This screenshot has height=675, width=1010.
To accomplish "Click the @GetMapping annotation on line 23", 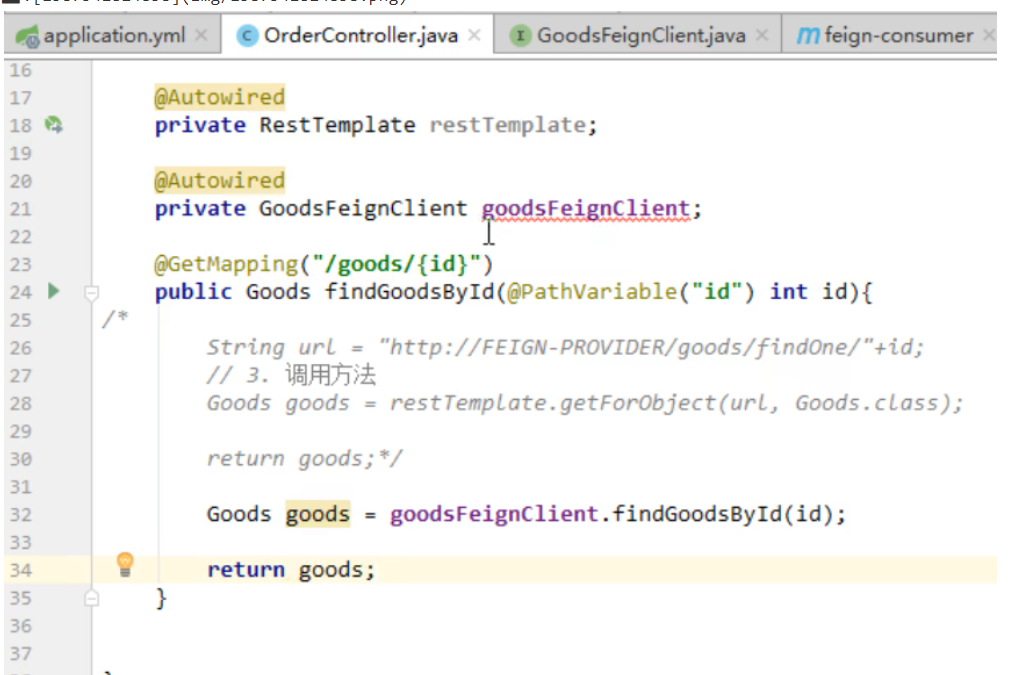I will tap(226, 264).
